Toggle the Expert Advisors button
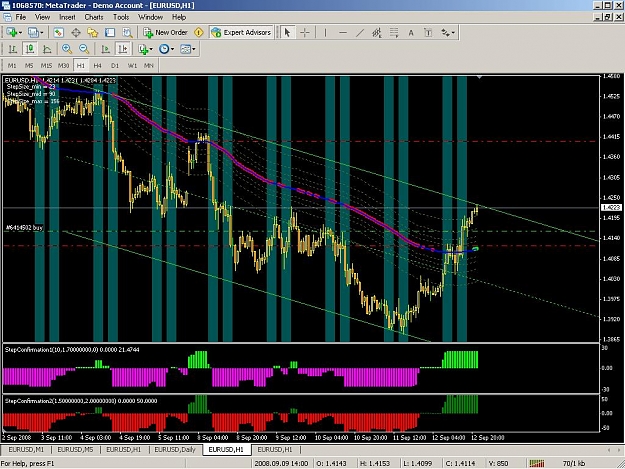The height and width of the screenshot is (469, 625). pyautogui.click(x=241, y=33)
